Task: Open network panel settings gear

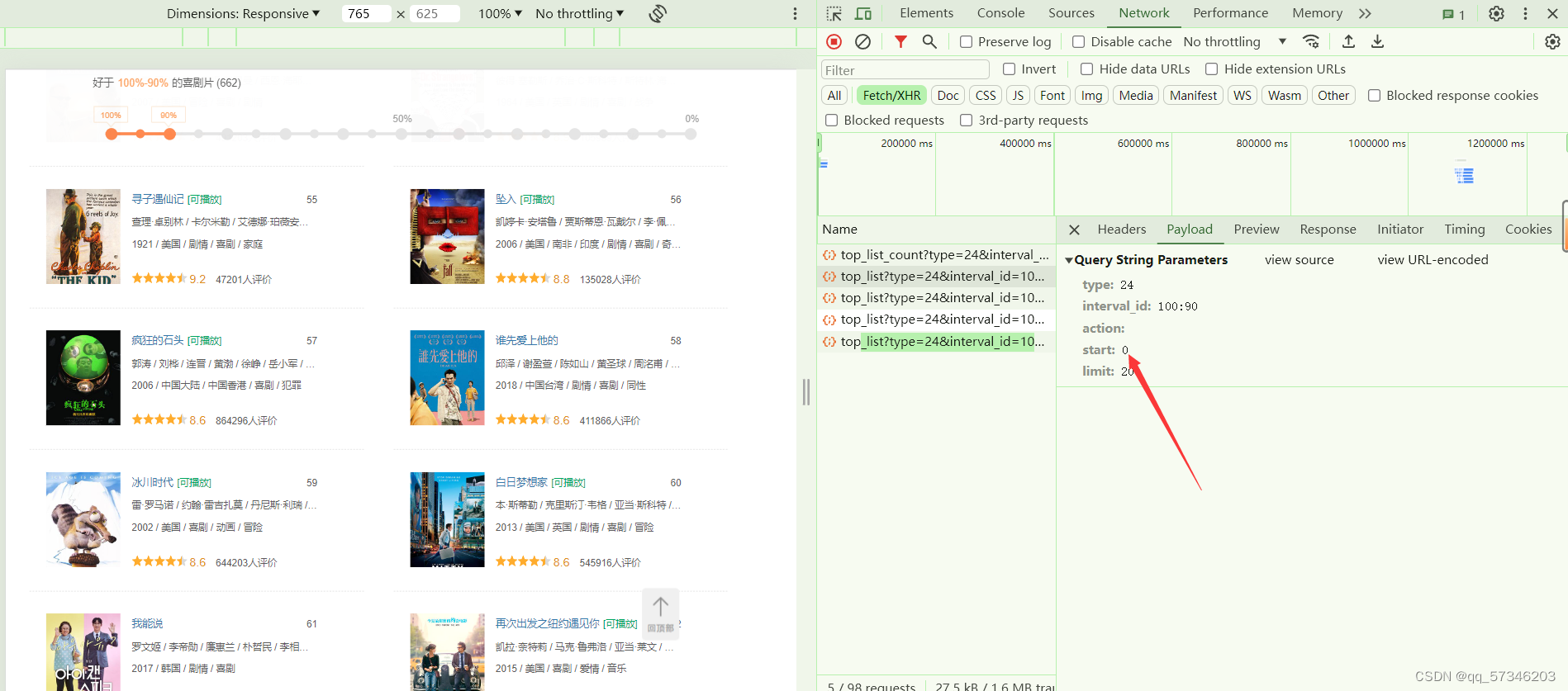Action: coord(1552,41)
